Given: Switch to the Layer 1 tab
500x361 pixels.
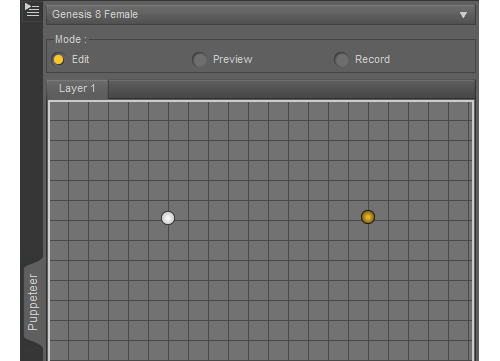Looking at the screenshot, I should [77, 89].
